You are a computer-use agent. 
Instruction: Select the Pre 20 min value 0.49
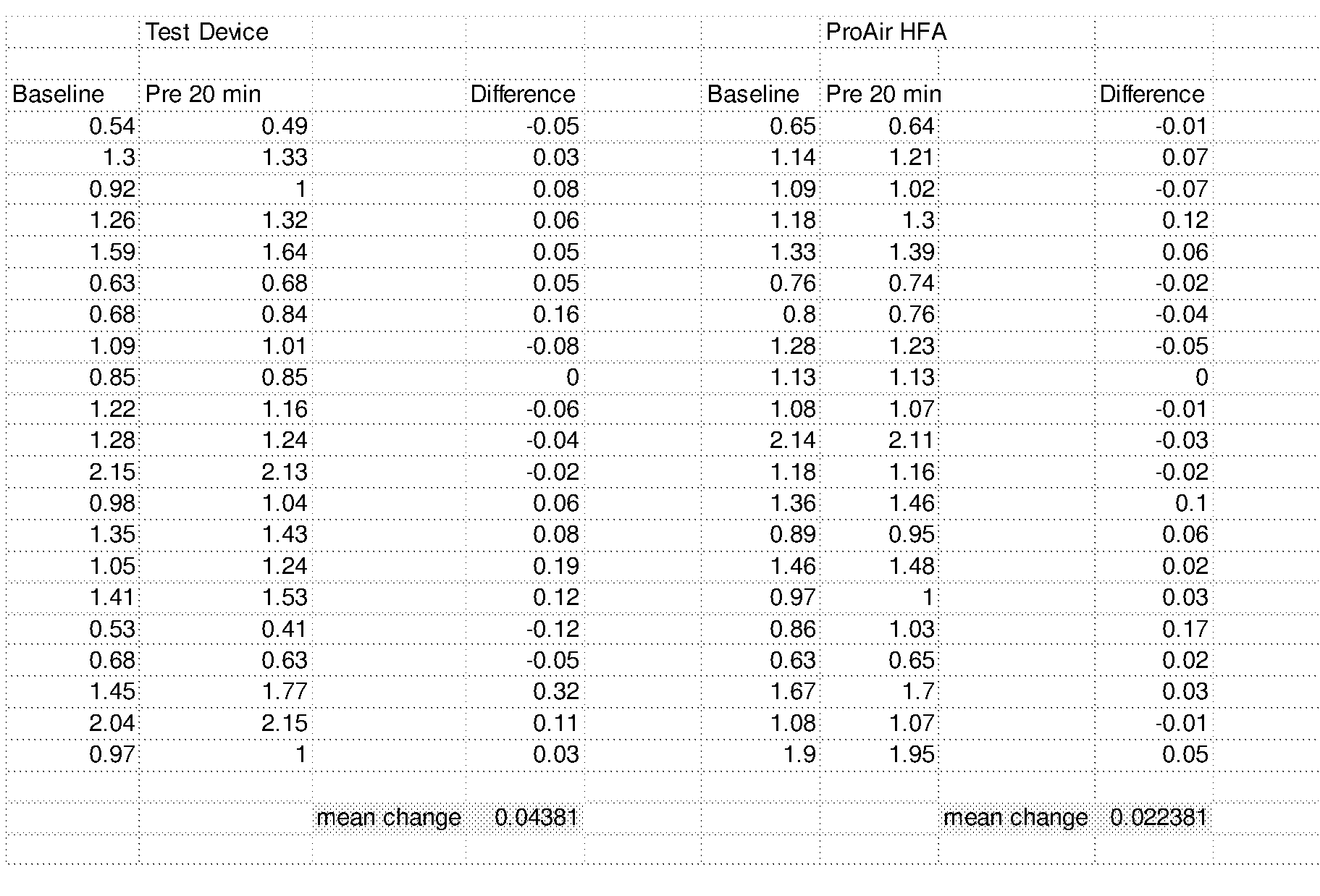tap(284, 126)
